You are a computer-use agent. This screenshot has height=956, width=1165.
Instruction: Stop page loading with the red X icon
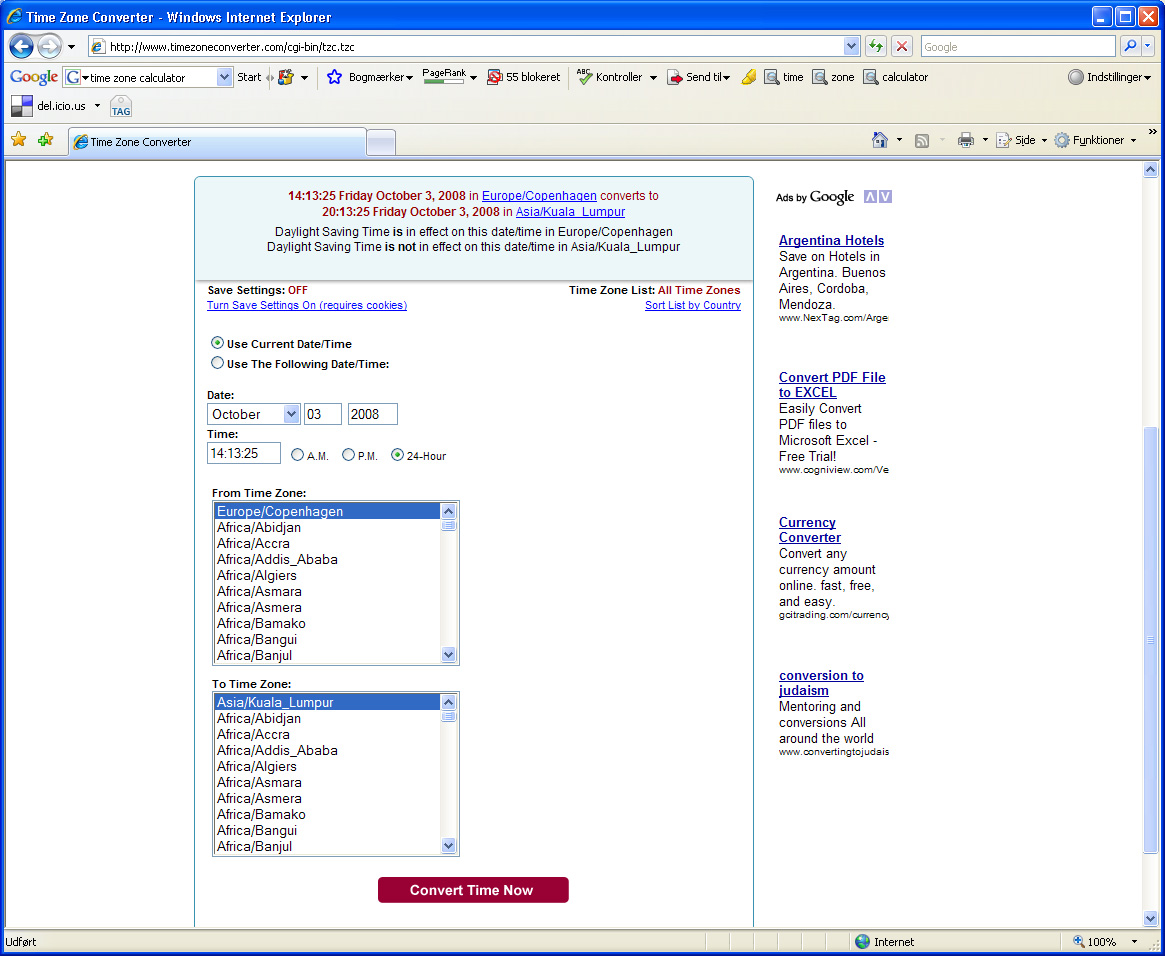pos(902,47)
